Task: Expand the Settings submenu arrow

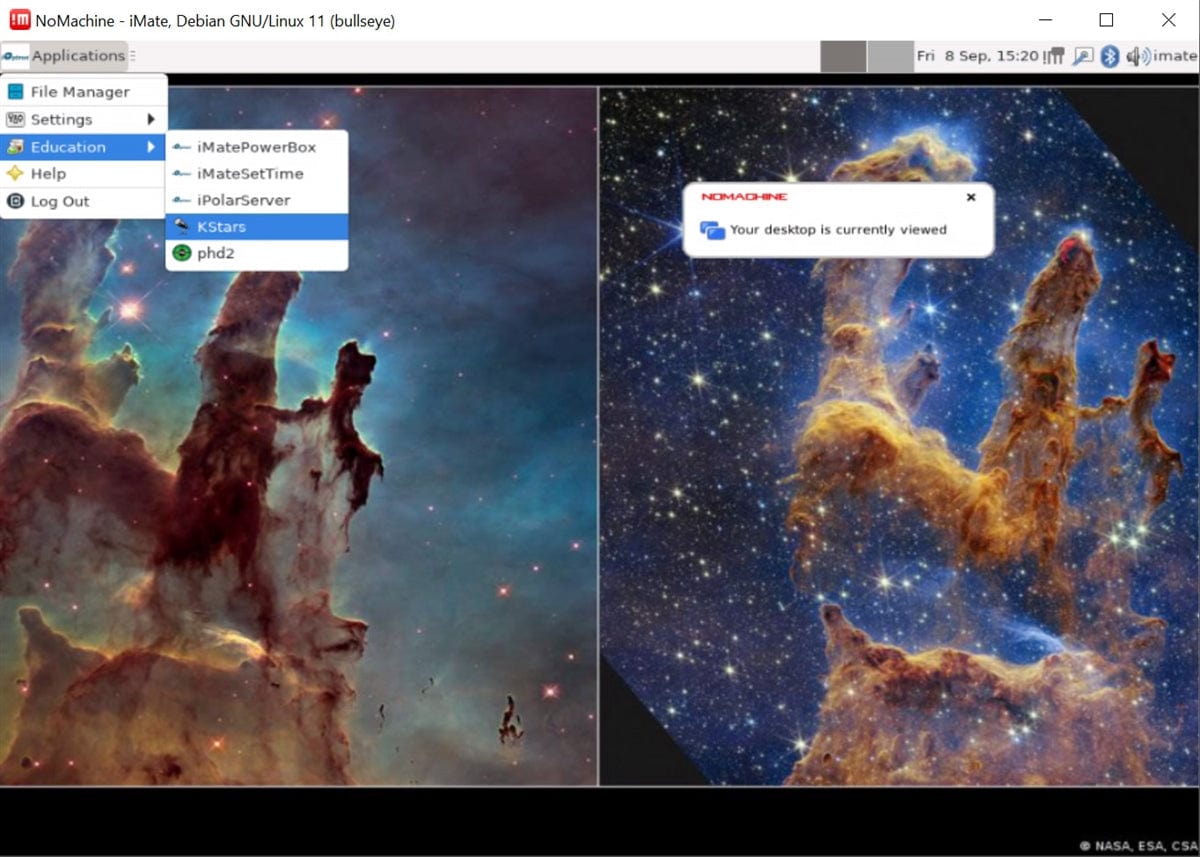Action: point(151,120)
